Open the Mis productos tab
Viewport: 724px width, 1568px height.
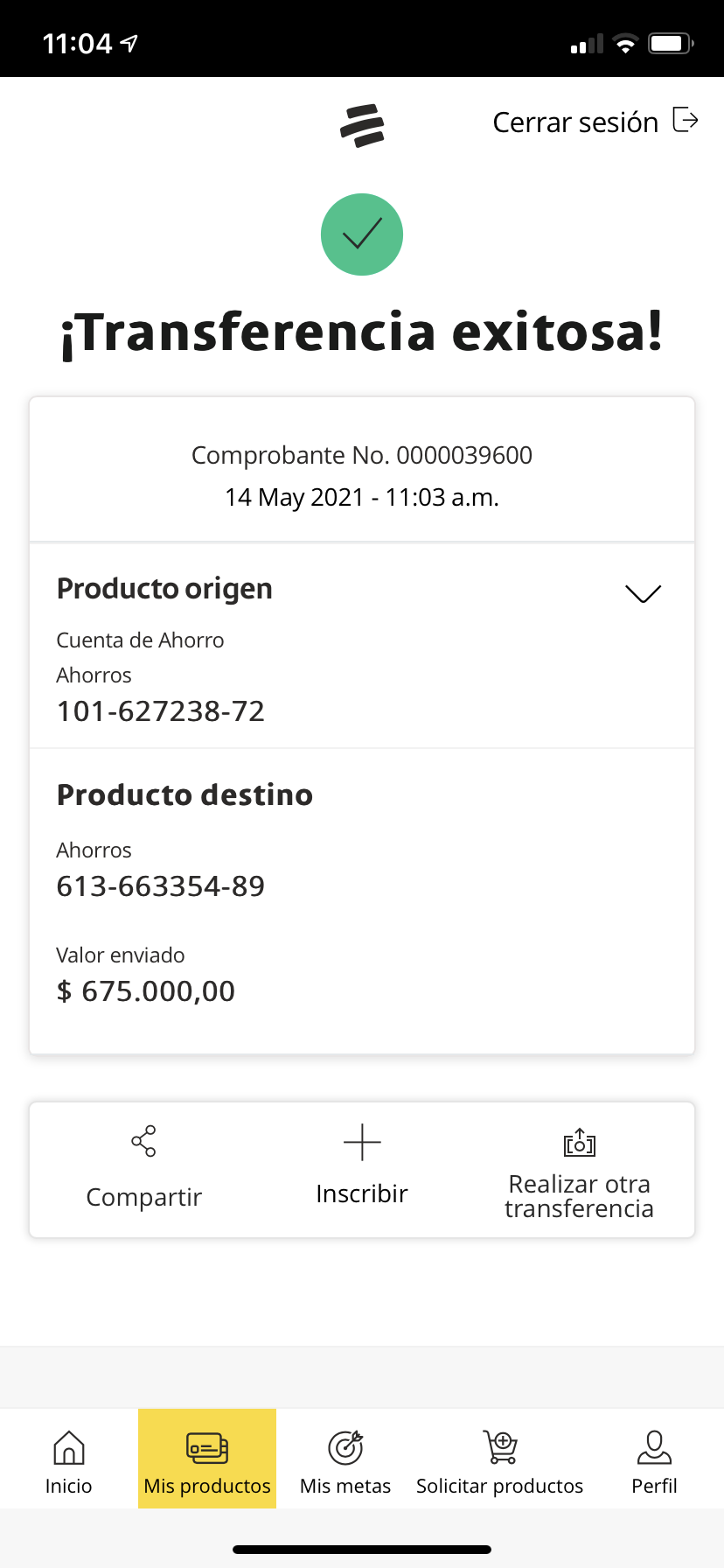(x=207, y=1459)
